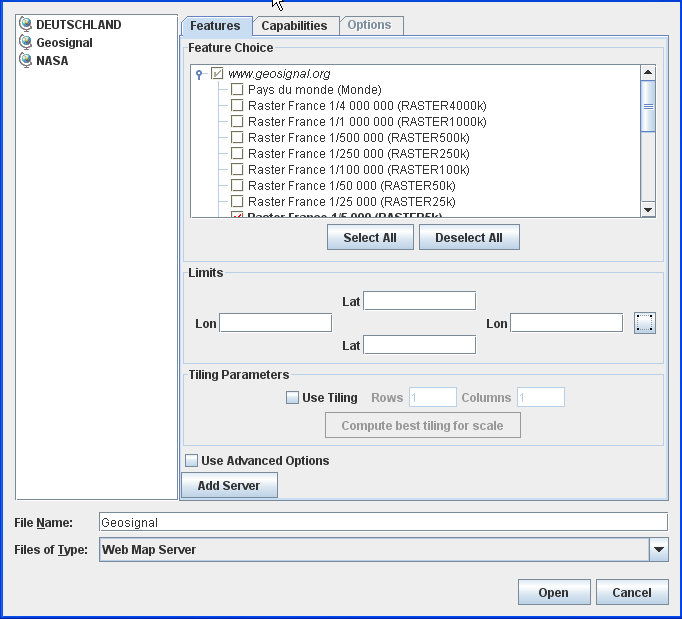Click the Geosignal server globe icon

coord(26,43)
